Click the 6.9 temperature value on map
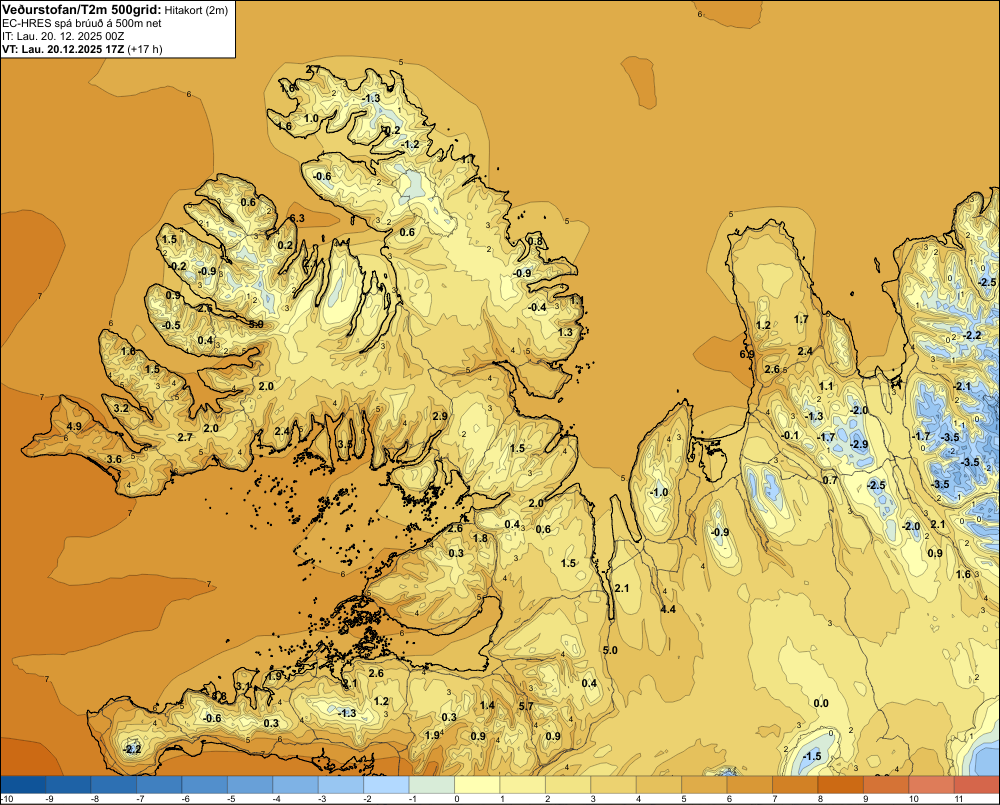This screenshot has width=1000, height=805. 747,354
